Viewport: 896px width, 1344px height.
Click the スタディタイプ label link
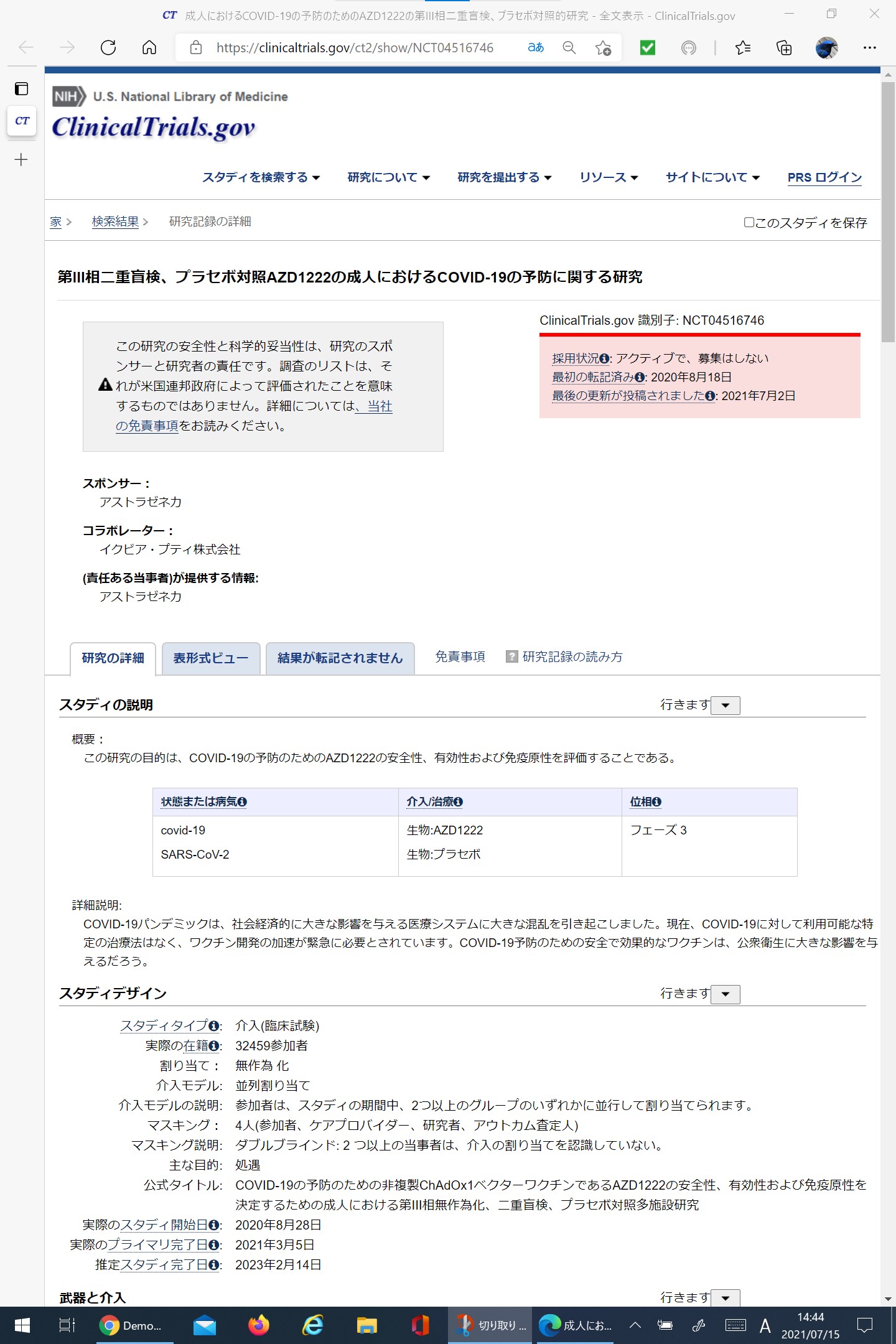coord(164,1026)
